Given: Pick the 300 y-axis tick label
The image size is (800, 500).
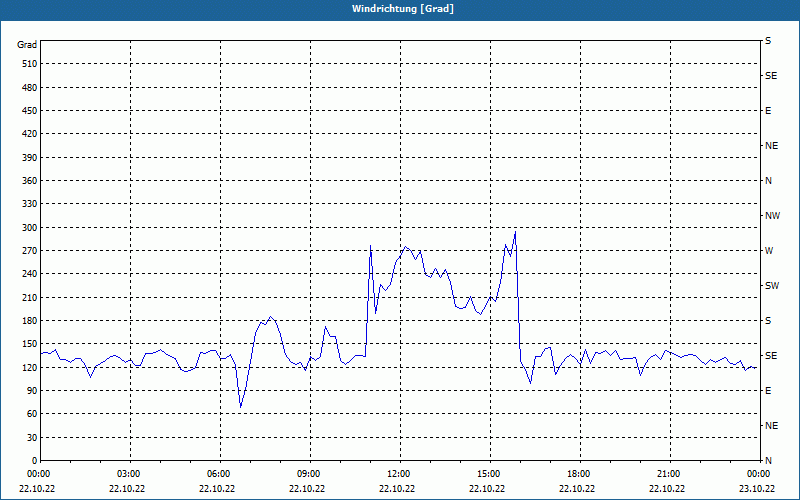Looking at the screenshot, I should click(x=30, y=228).
